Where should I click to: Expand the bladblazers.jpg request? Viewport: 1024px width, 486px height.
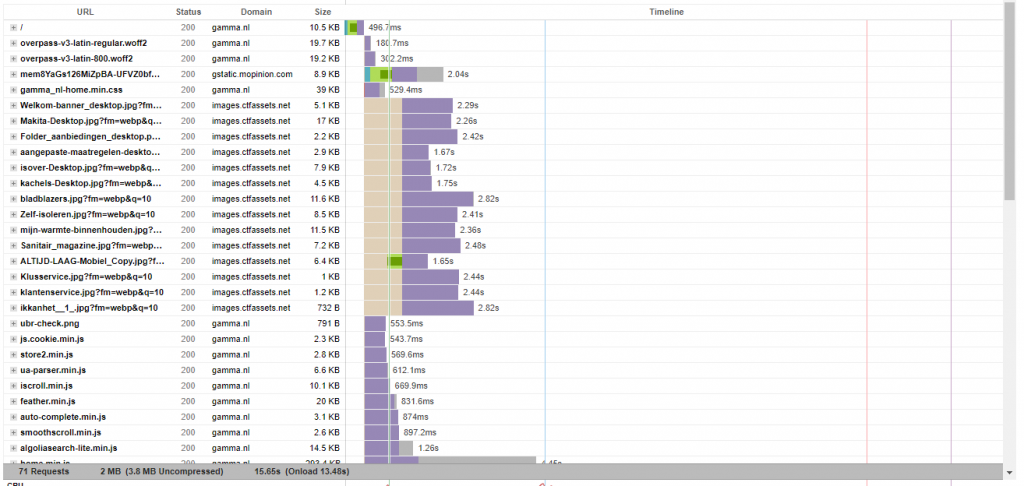[13, 199]
